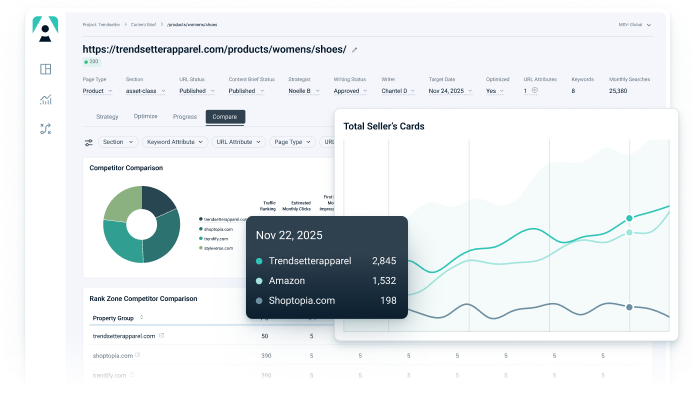Viewport: 692px width, 404px height.
Task: Open the analytics chart icon in sidebar
Action: [45, 99]
